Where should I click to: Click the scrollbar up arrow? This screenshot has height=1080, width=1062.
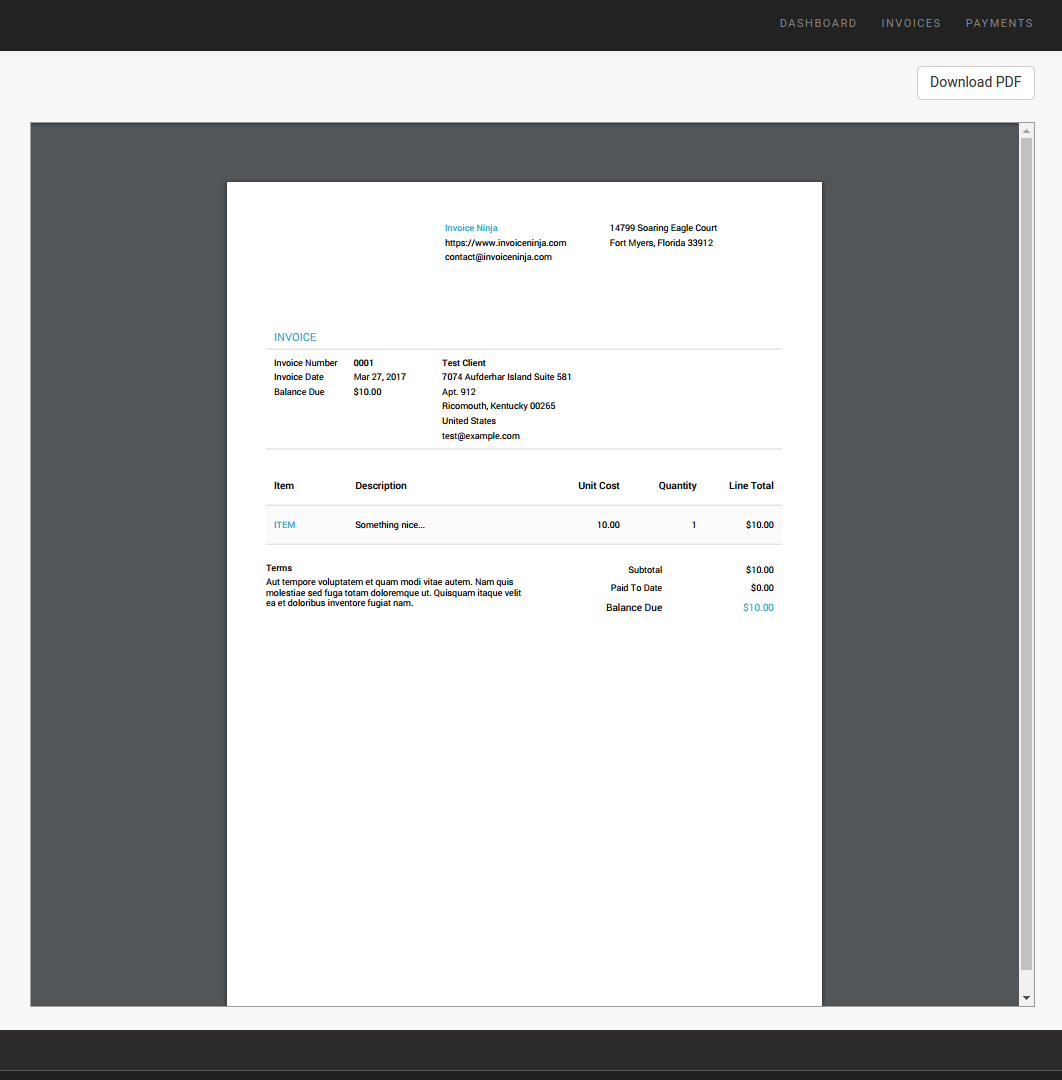[1026, 131]
